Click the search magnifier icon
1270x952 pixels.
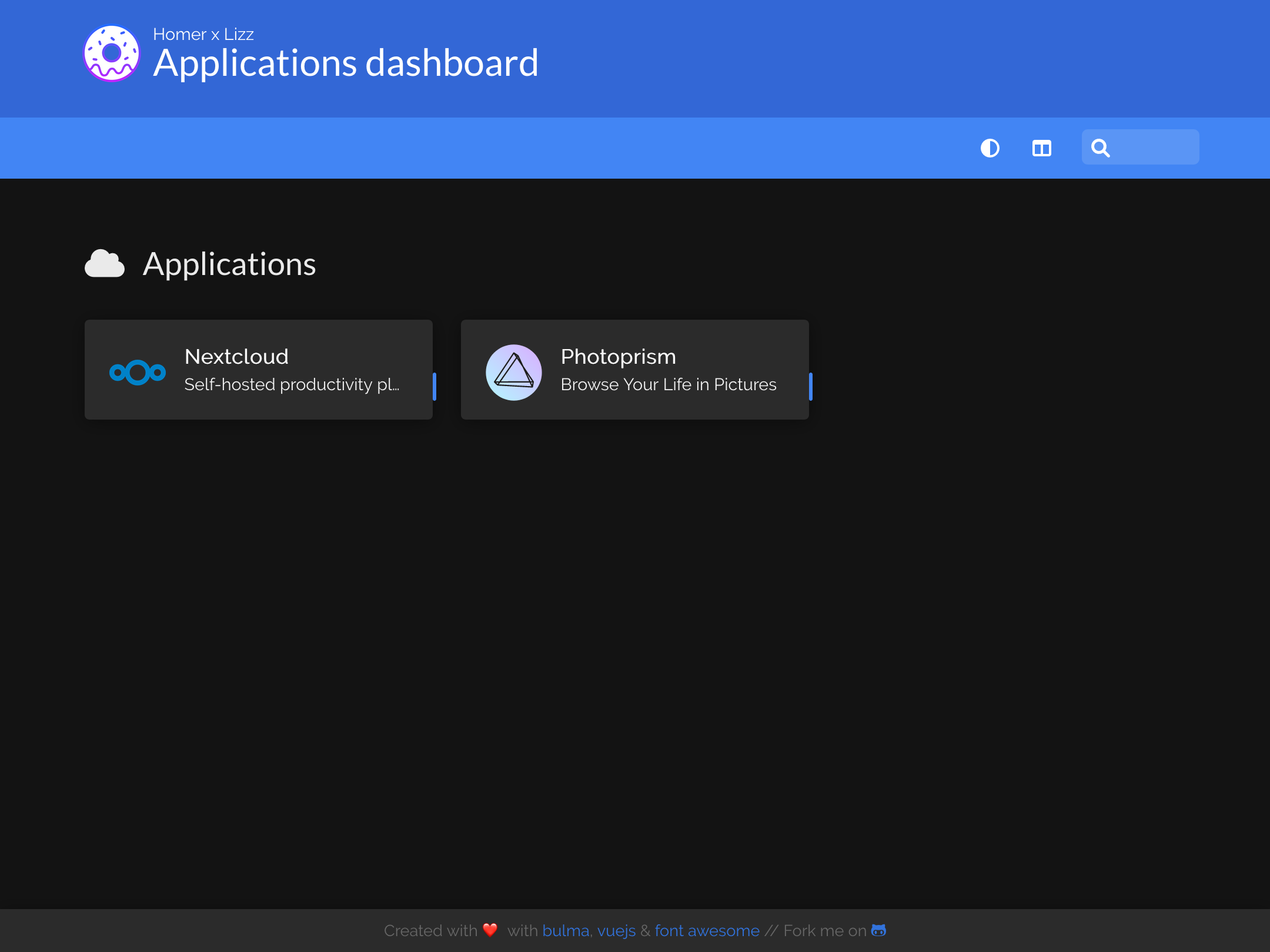pyautogui.click(x=1101, y=148)
